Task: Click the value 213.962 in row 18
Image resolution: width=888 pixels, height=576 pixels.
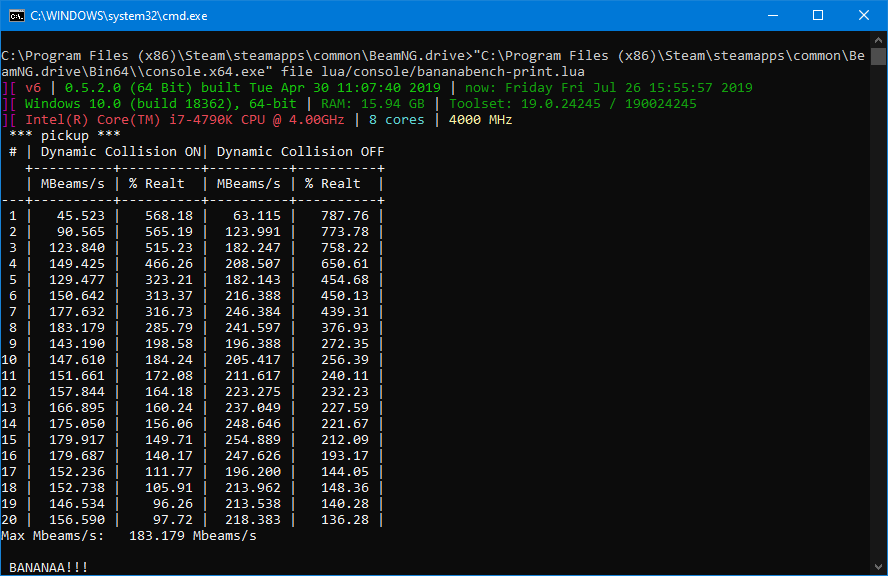Action: click(x=253, y=488)
